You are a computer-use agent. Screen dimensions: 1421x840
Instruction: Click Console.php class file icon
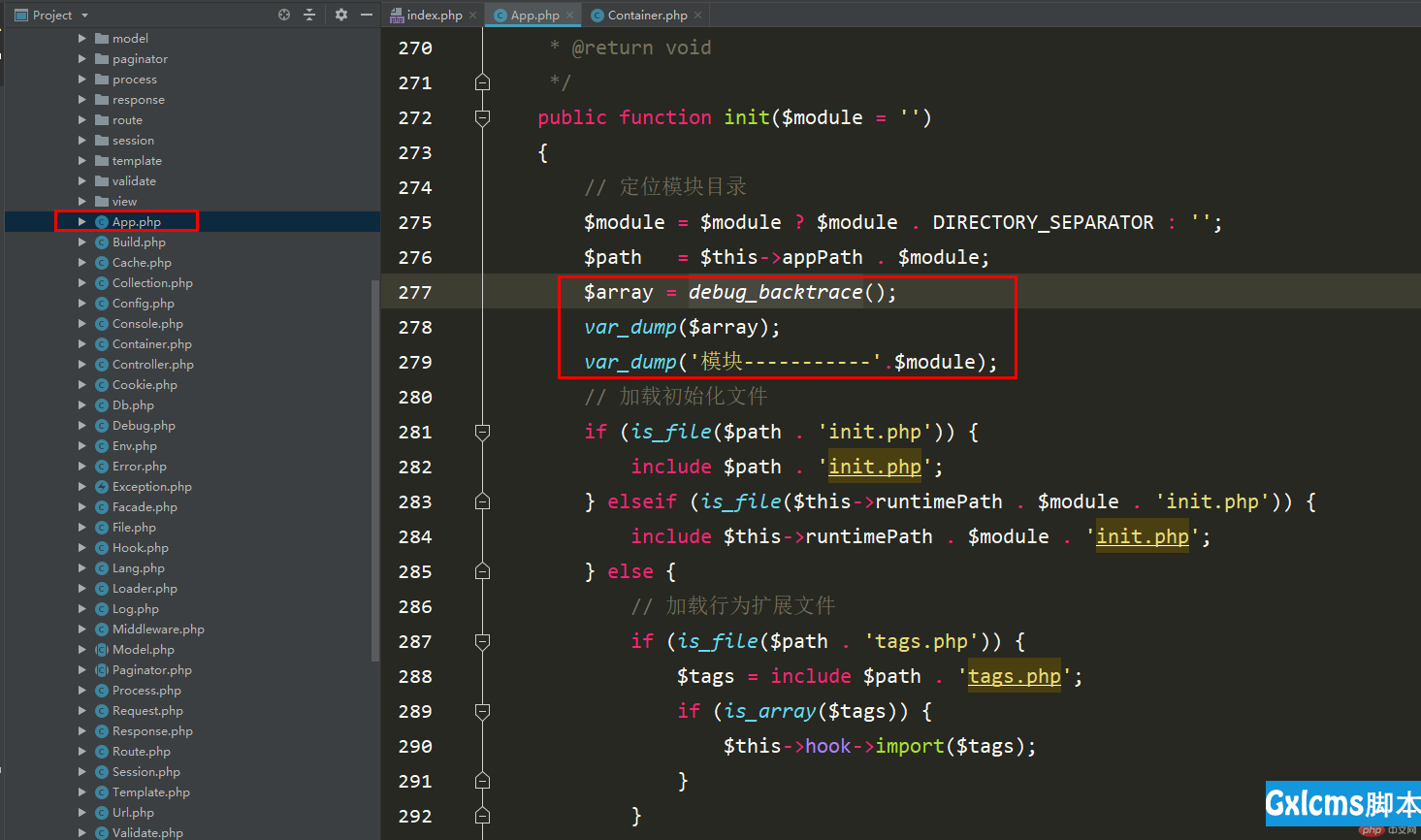pyautogui.click(x=102, y=324)
